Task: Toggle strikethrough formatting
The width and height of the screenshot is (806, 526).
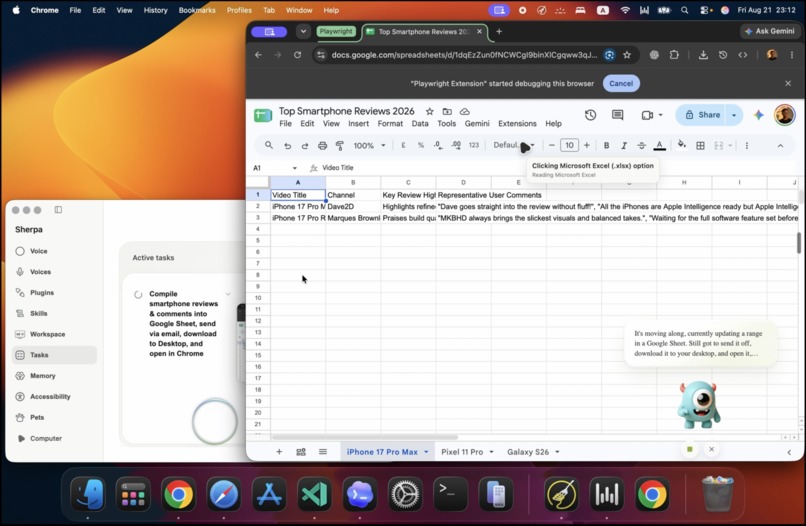Action: click(x=642, y=146)
